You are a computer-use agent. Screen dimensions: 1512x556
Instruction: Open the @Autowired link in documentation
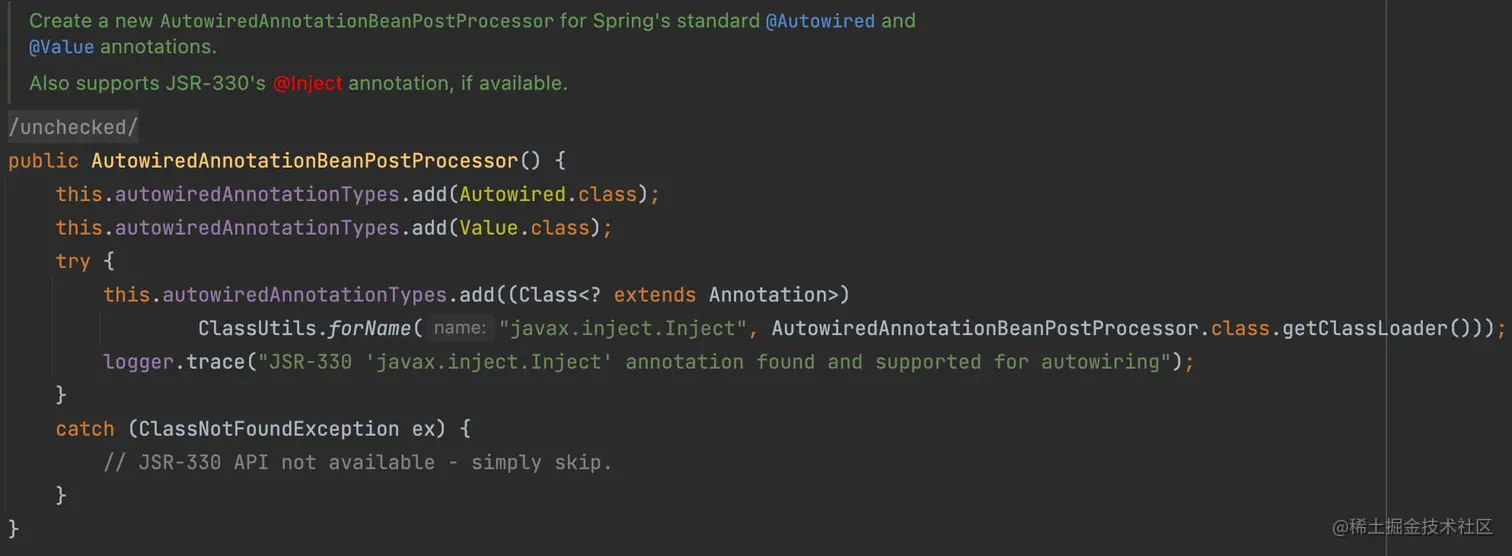820,20
